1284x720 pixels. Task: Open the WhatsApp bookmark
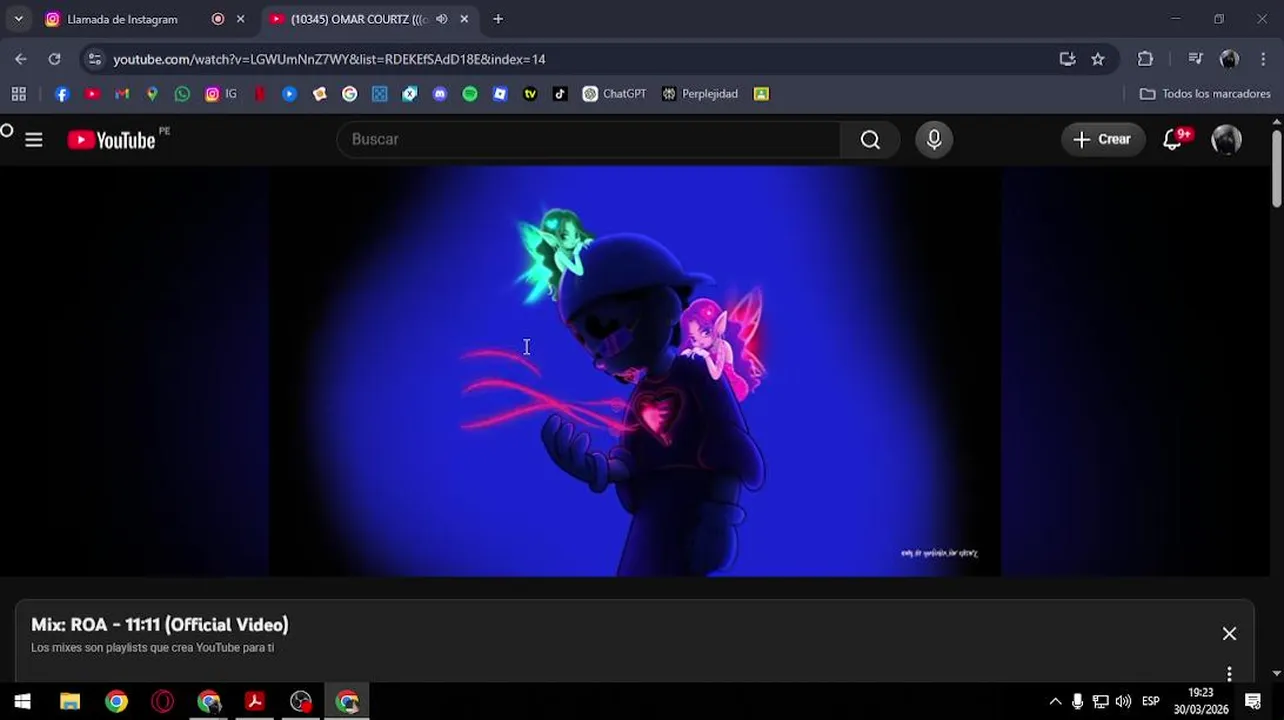(x=182, y=94)
